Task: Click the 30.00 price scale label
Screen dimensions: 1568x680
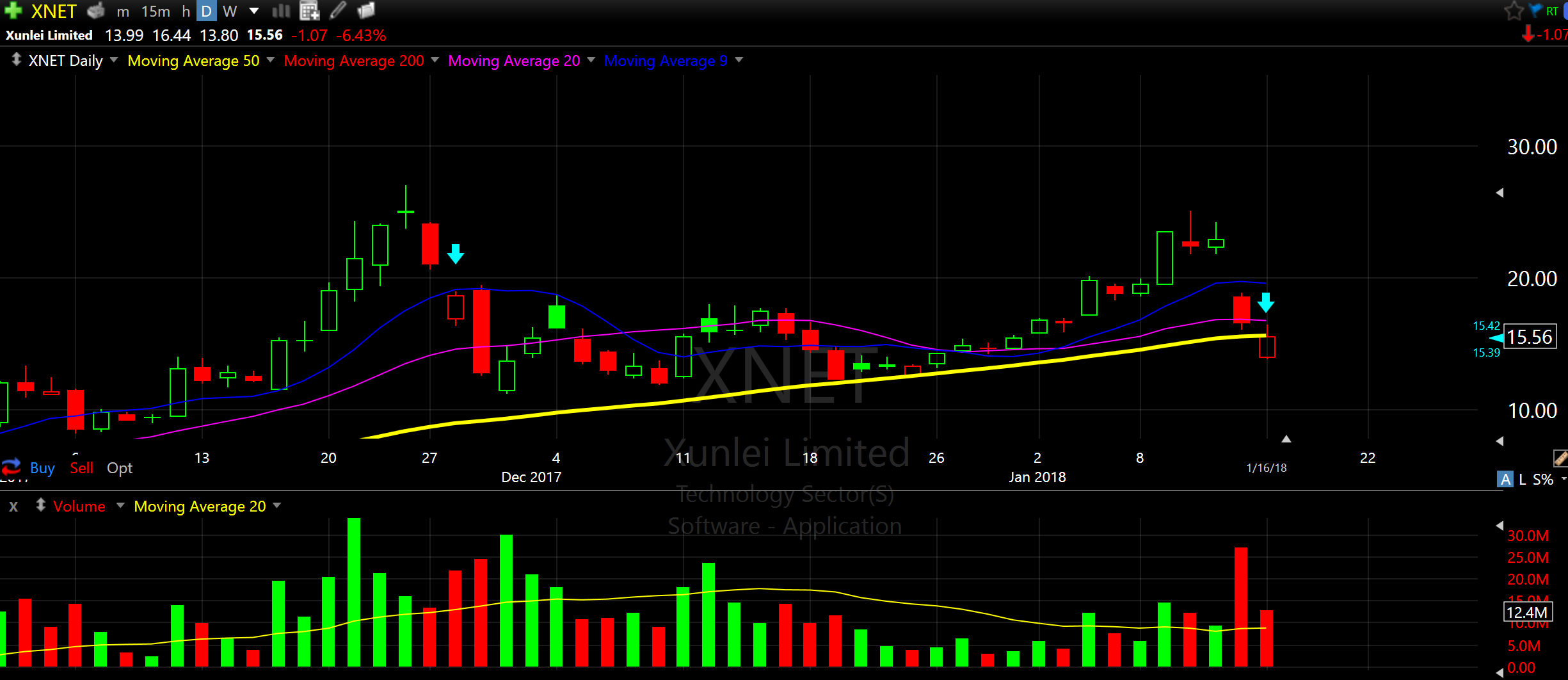Action: tap(1532, 147)
